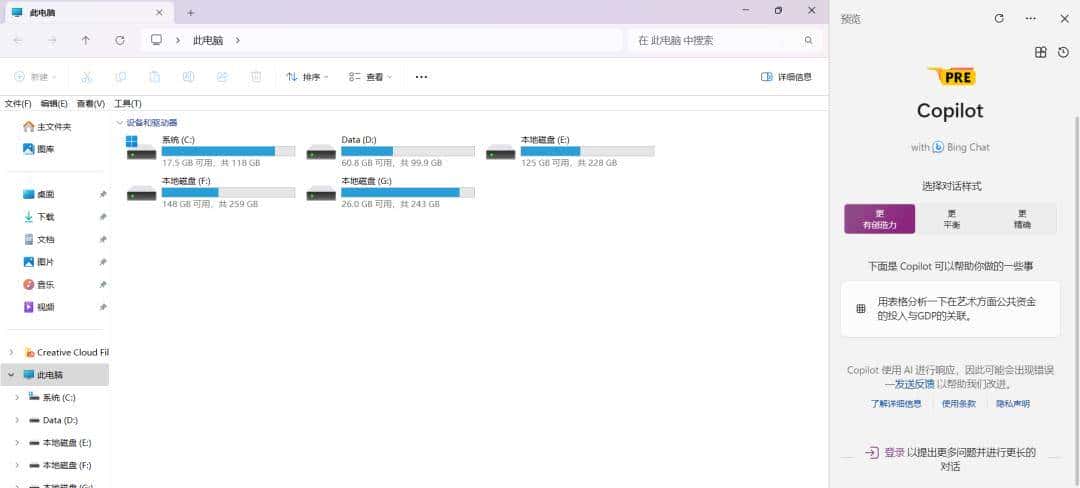Open Copilot chat history icon

pyautogui.click(x=1063, y=52)
